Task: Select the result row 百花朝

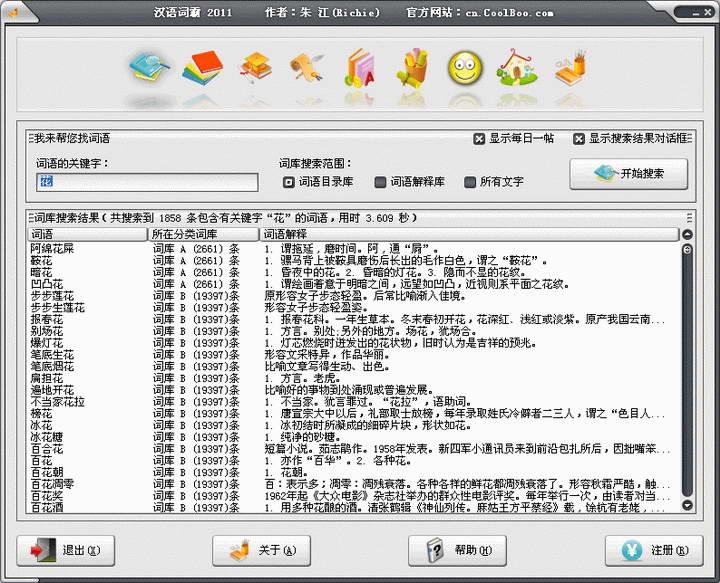Action: (354, 473)
